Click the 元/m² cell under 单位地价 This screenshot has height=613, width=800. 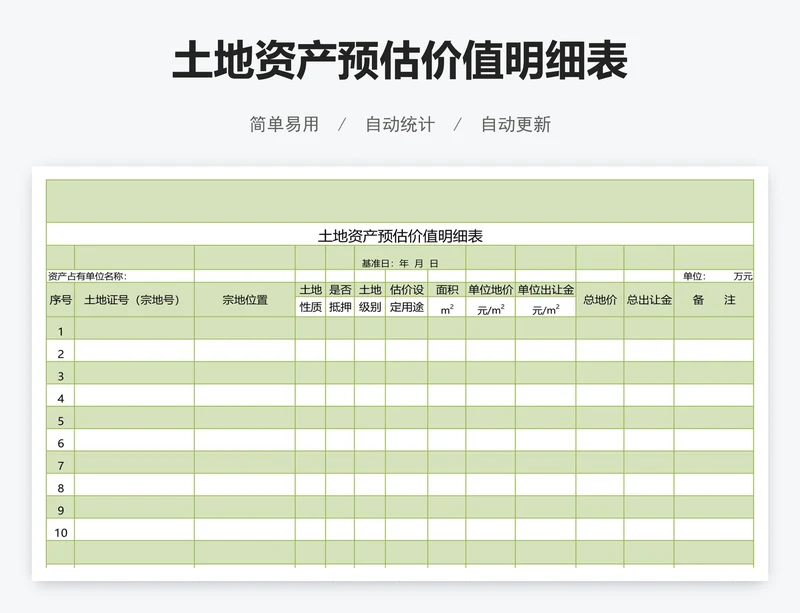point(490,309)
